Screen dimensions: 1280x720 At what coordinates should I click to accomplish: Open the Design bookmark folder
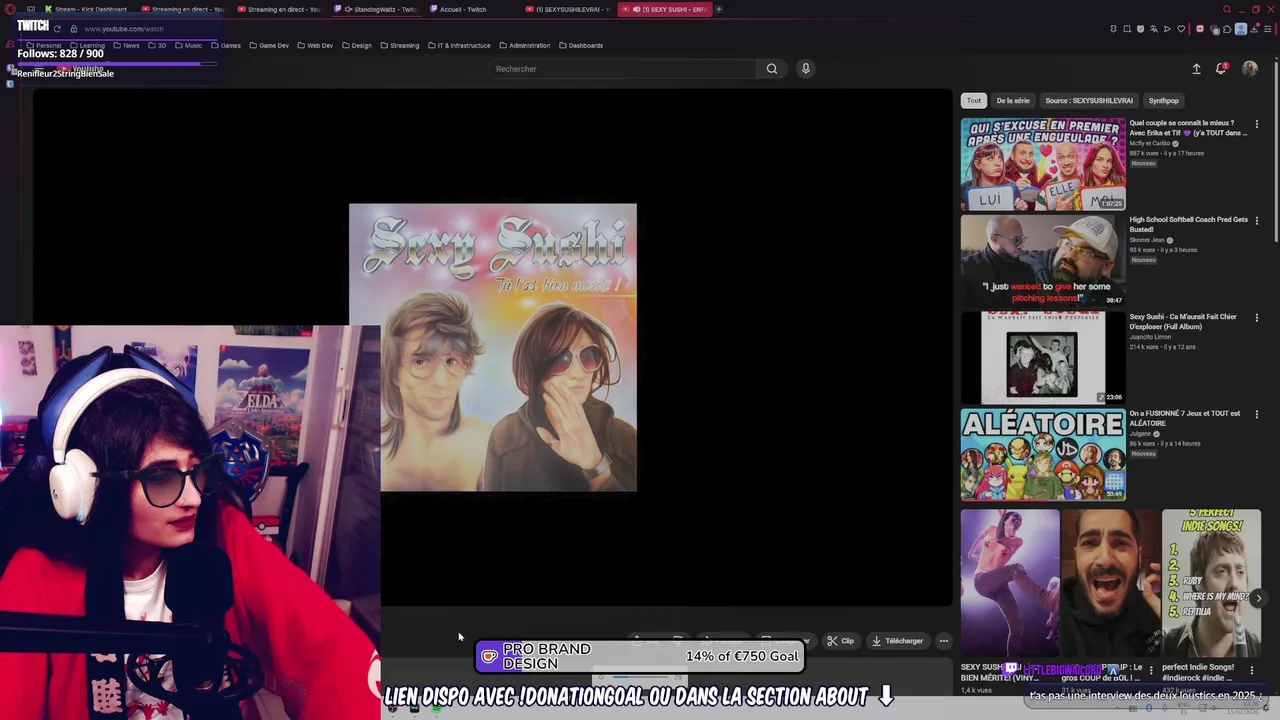point(356,45)
